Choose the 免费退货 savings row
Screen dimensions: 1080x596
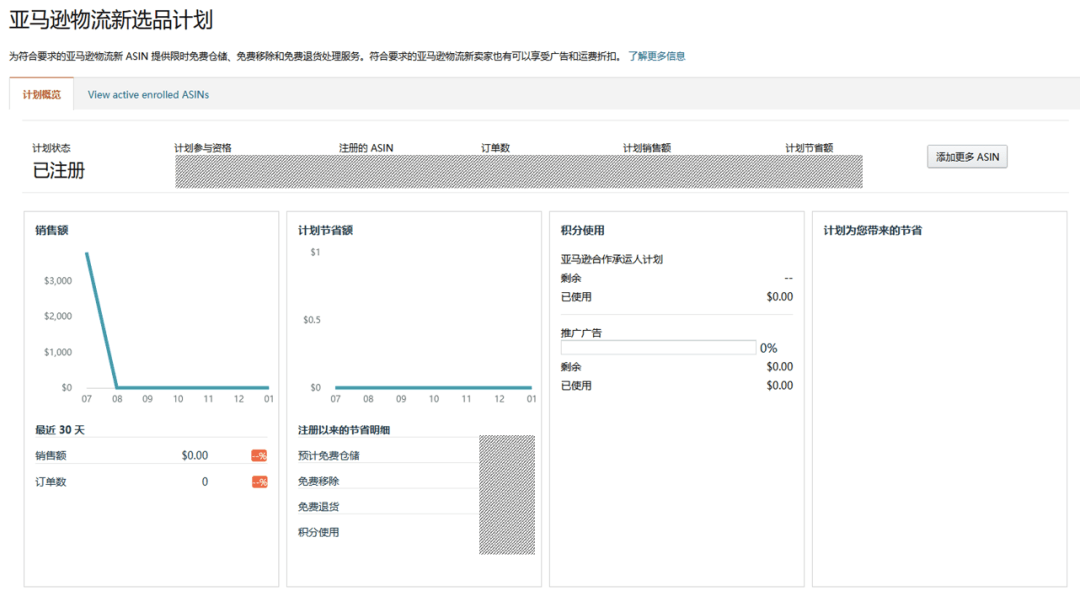click(318, 507)
